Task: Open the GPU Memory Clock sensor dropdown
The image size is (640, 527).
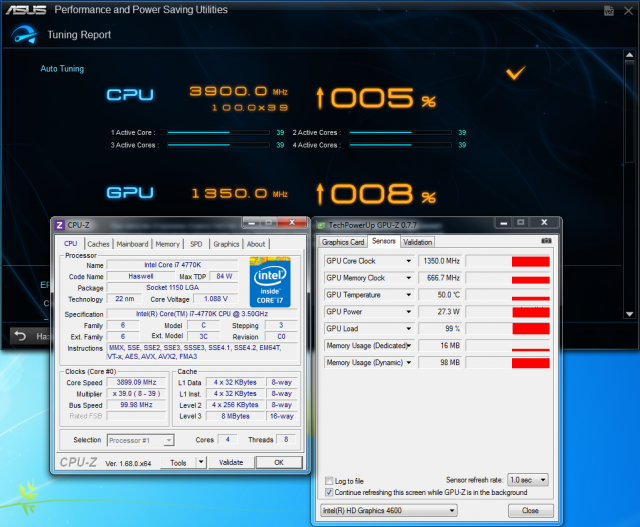Action: coord(409,278)
